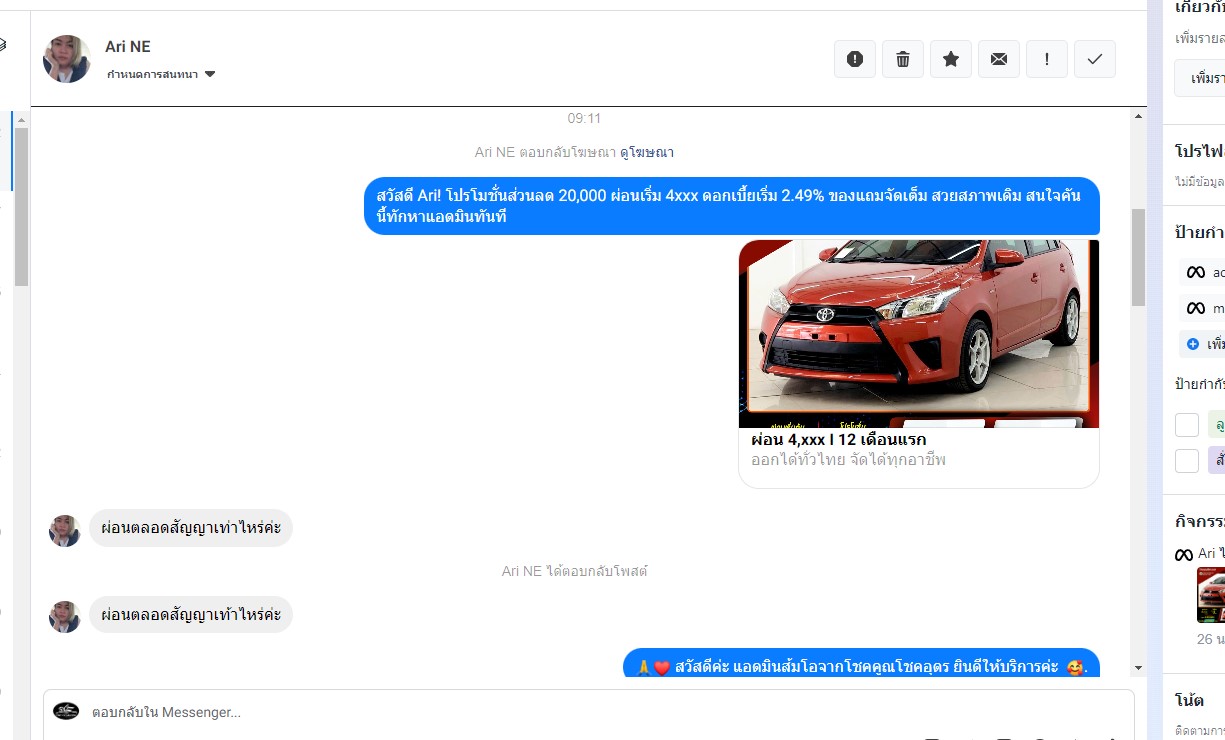Tick the purple suggested label checkbox
This screenshot has width=1225, height=740.
(1187, 461)
